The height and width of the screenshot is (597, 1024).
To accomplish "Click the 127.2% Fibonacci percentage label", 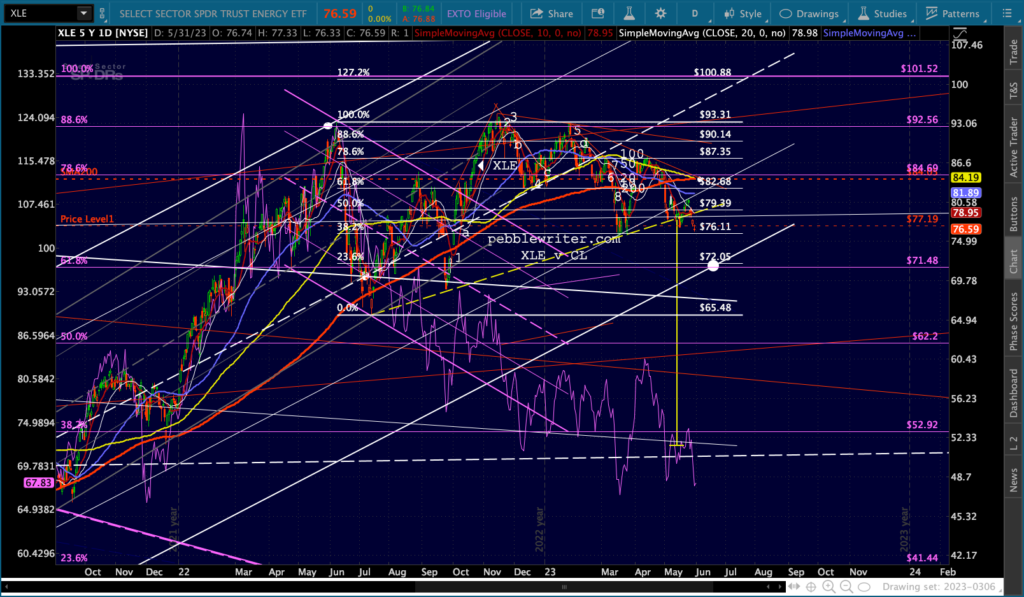I will (x=353, y=73).
